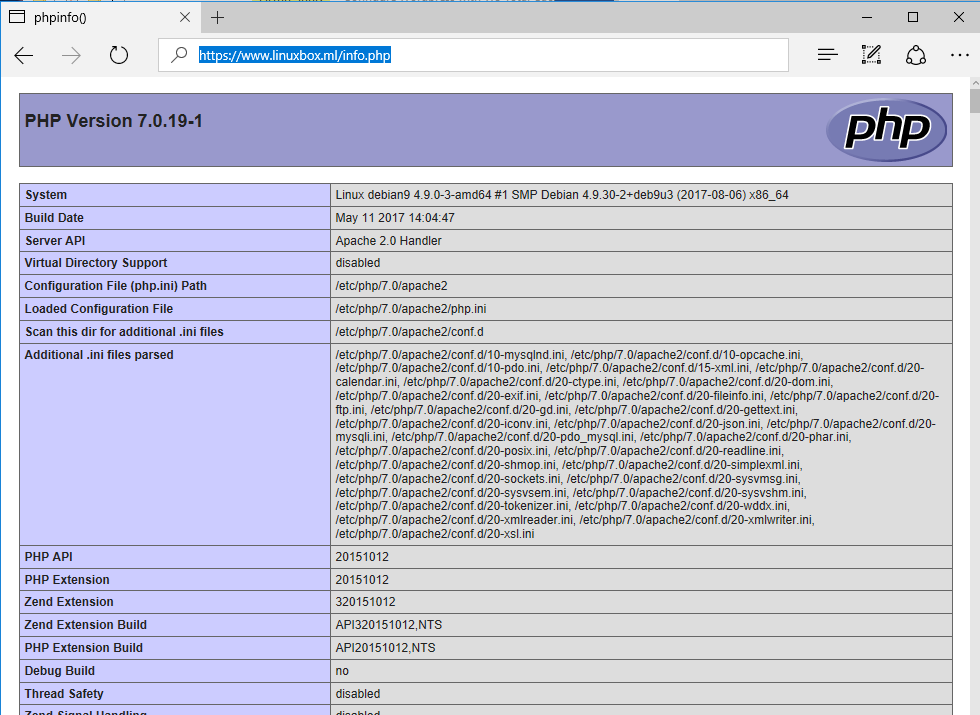Click the PHP Version 7.0.19-1 heading
Image resolution: width=980 pixels, height=715 pixels.
coord(118,121)
